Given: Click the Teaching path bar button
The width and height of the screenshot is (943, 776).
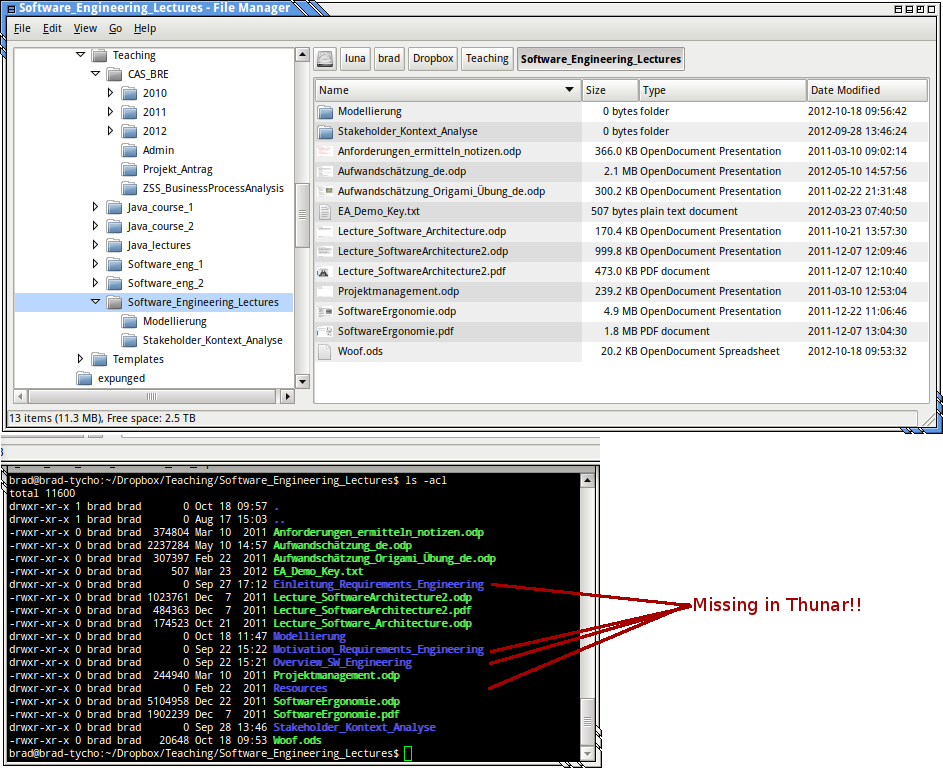Looking at the screenshot, I should [487, 59].
